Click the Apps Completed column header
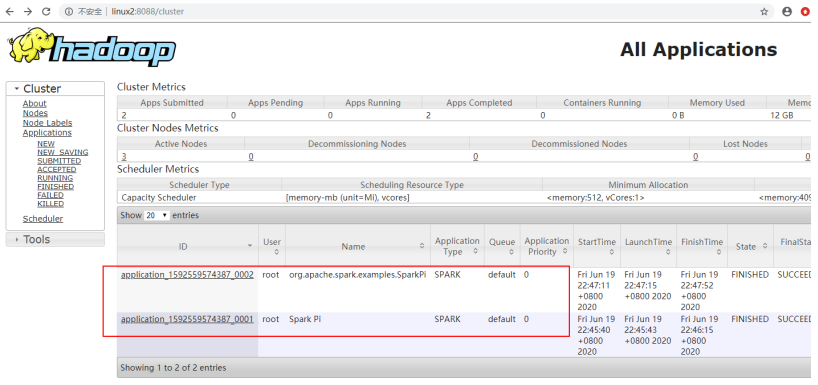The image size is (818, 385). [x=479, y=103]
